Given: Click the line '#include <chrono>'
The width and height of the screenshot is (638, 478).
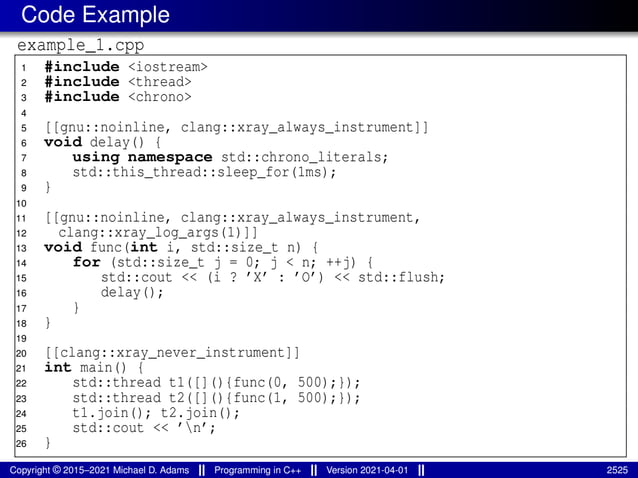Looking at the screenshot, I should point(118,97).
